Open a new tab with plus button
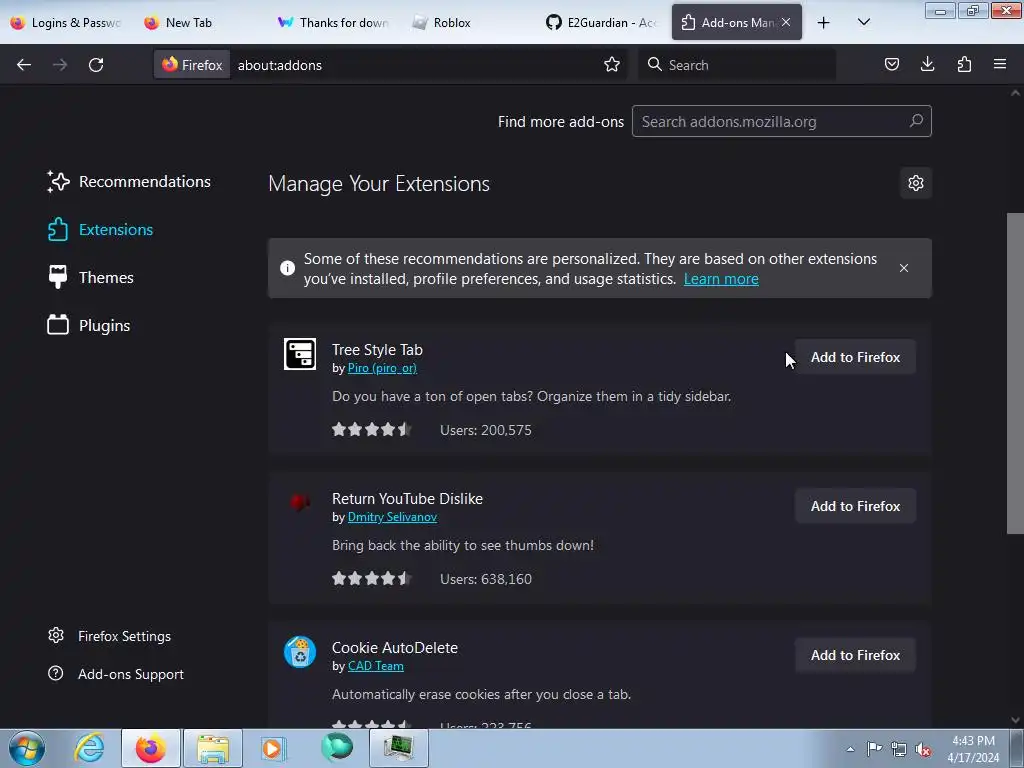 coord(824,23)
